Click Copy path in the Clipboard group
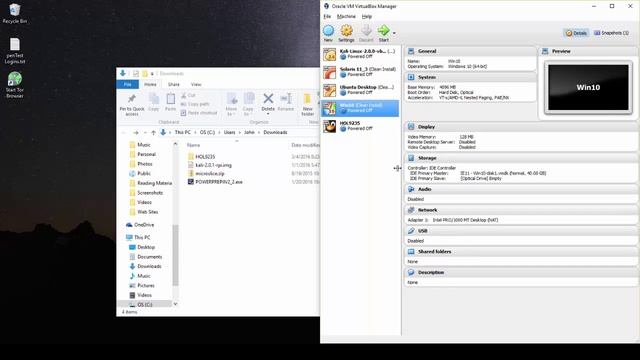Viewport: 640px width, 360px height. click(x=195, y=104)
